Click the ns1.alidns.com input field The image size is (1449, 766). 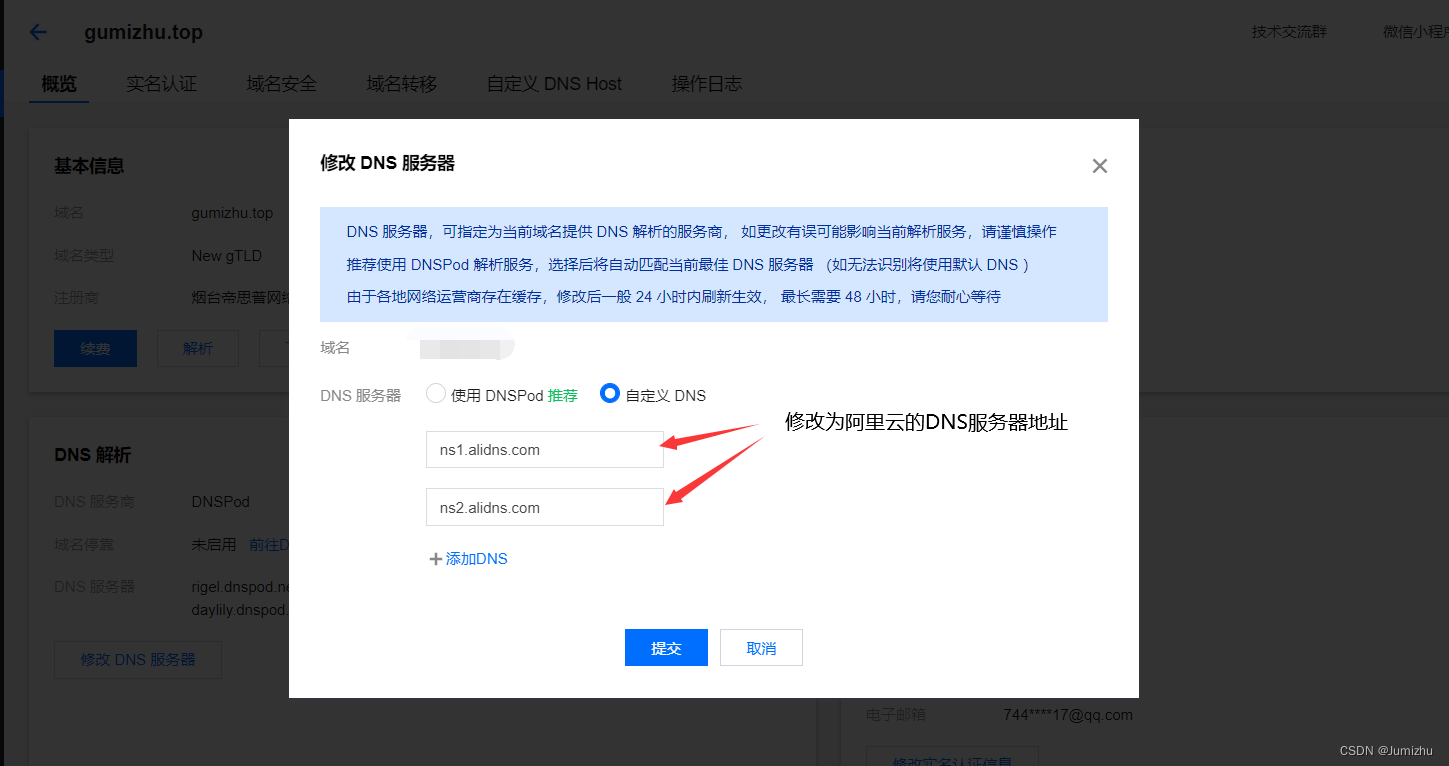coord(544,449)
